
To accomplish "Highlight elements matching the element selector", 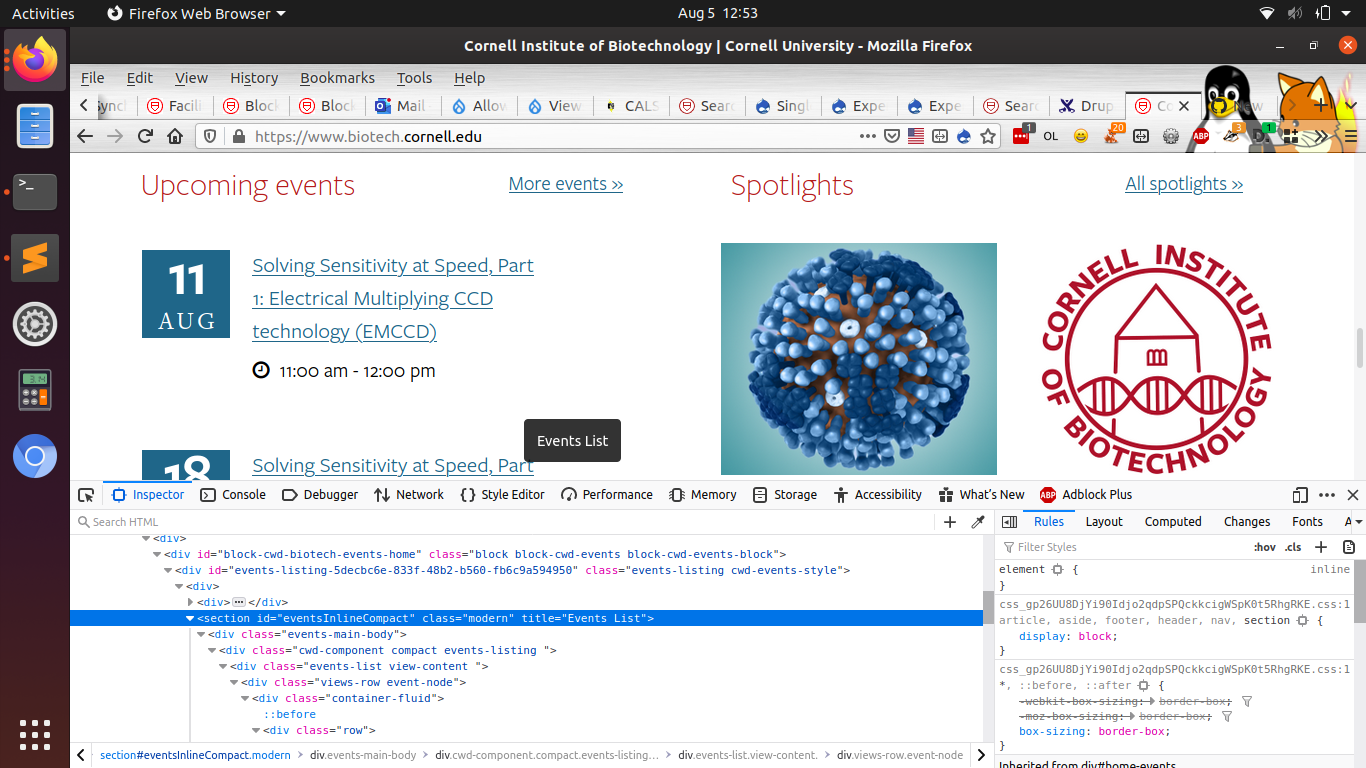I will click(x=1057, y=569).
